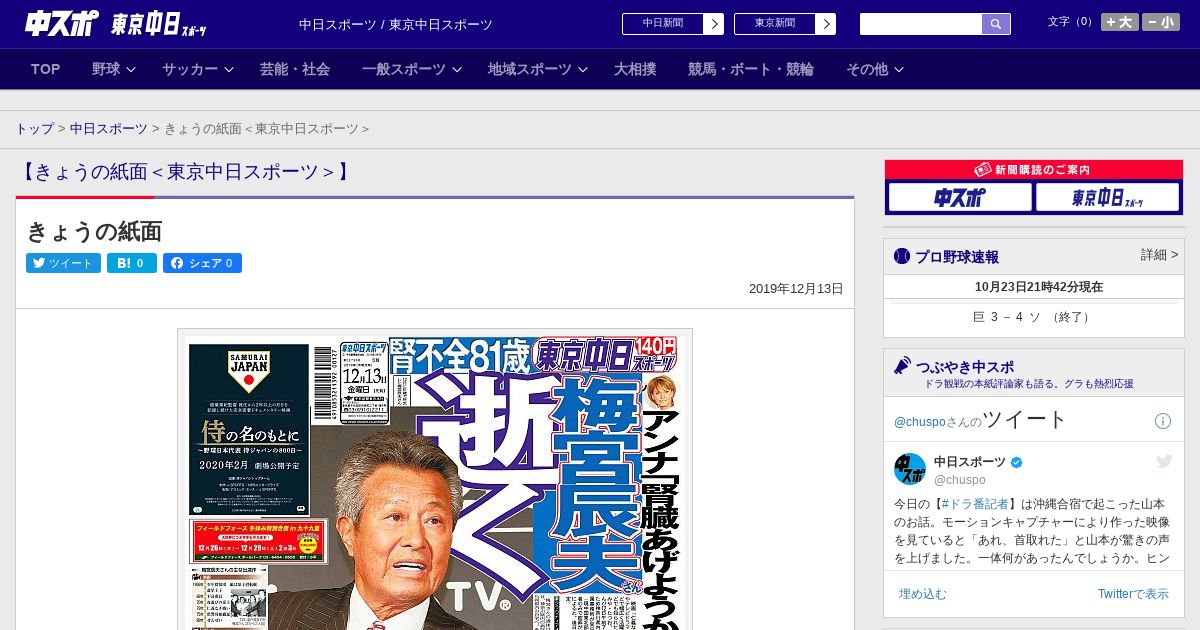Click 中日スポーツ Twitter account name

tap(970, 461)
